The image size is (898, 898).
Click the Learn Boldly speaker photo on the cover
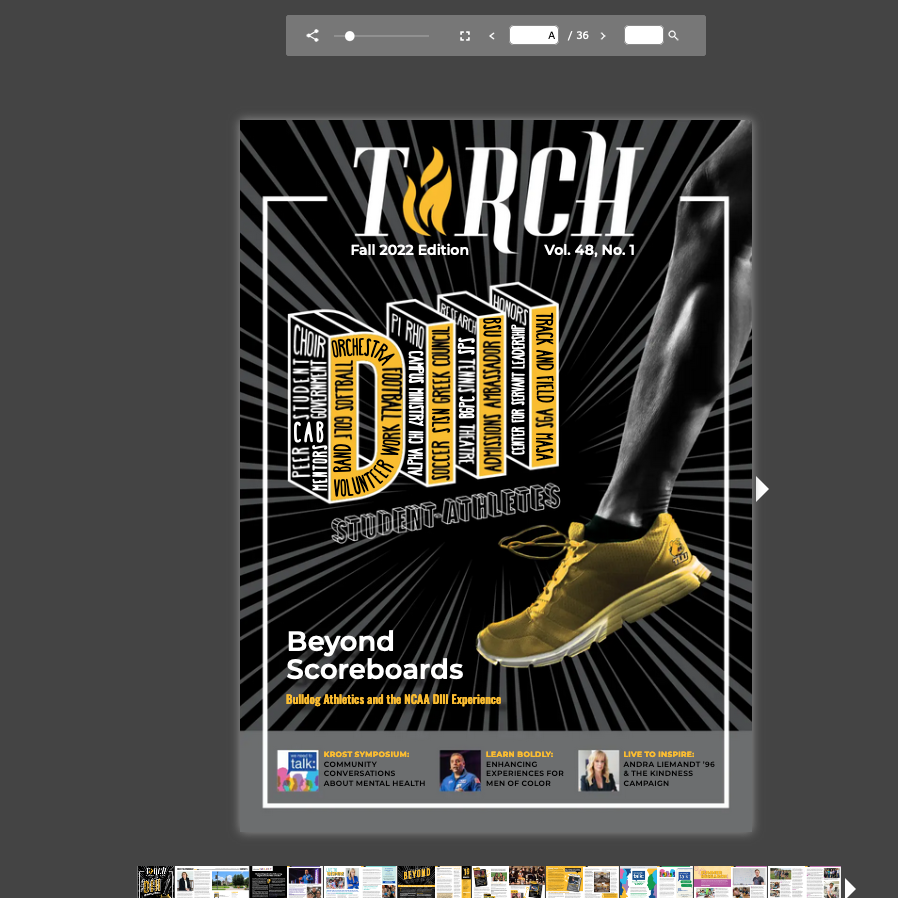pyautogui.click(x=460, y=771)
